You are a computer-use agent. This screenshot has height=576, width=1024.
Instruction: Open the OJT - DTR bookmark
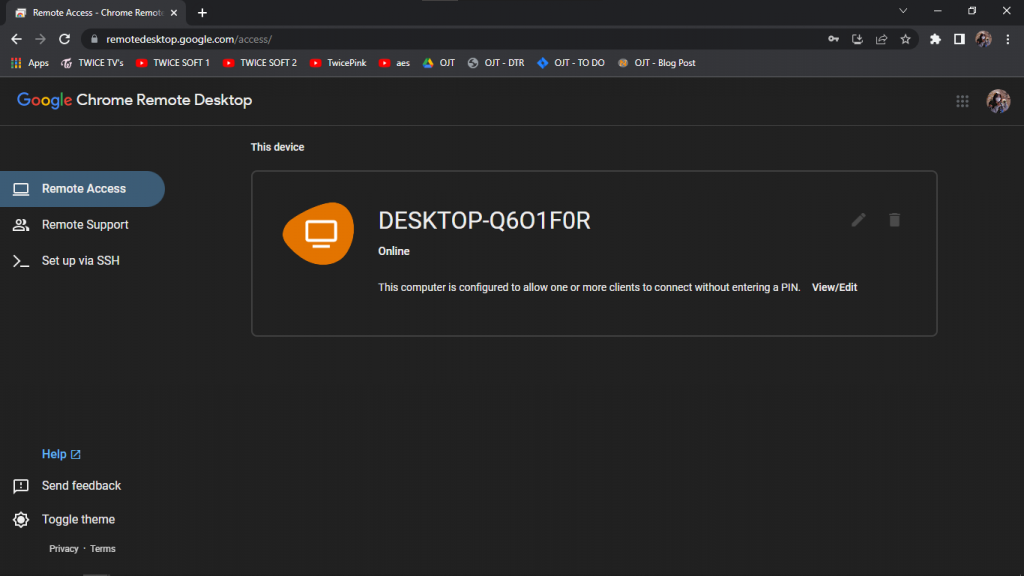(496, 63)
